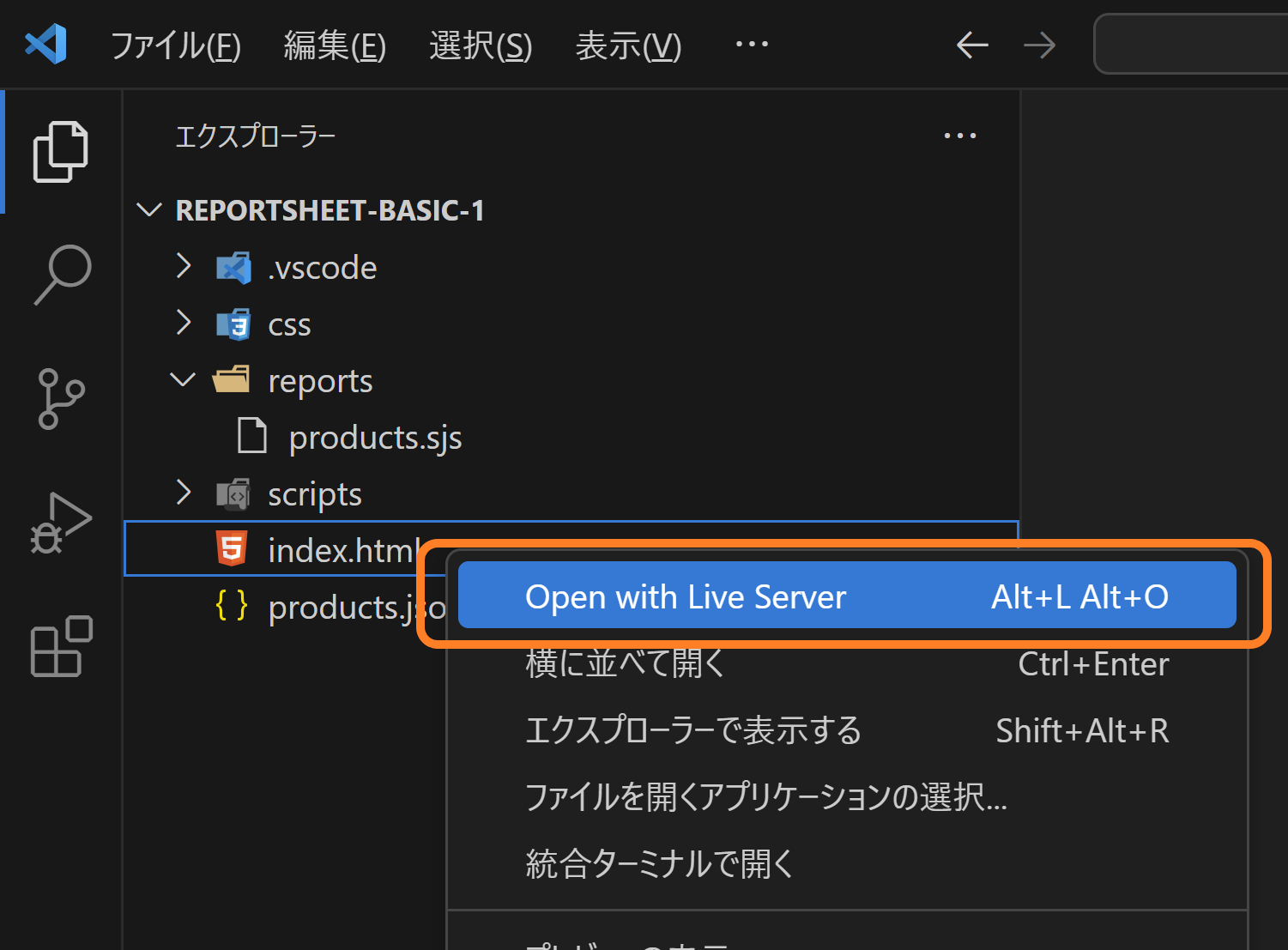Choose ファイルを開くアプリケーションの選択...
This screenshot has height=950, width=1288.
pos(847,797)
